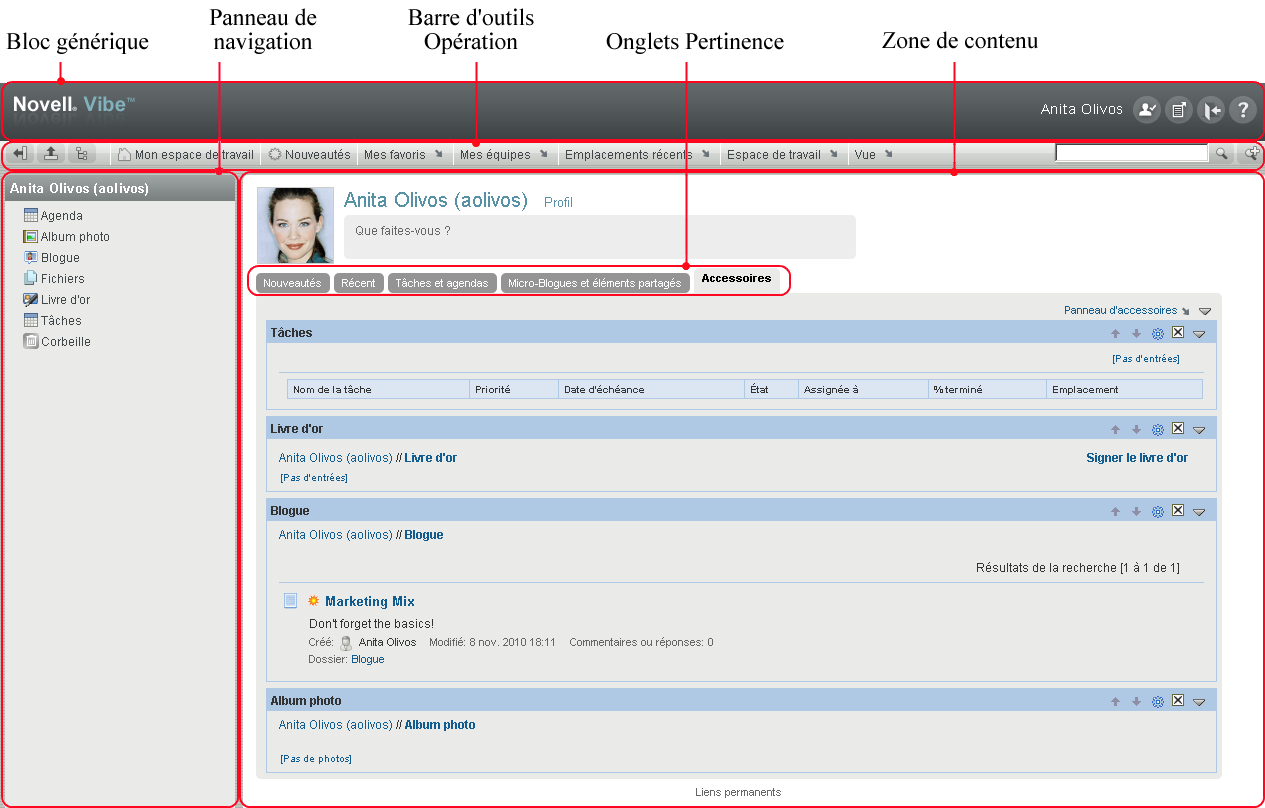Open Blogue accessory gear settings
This screenshot has width=1265, height=808.
click(1158, 511)
